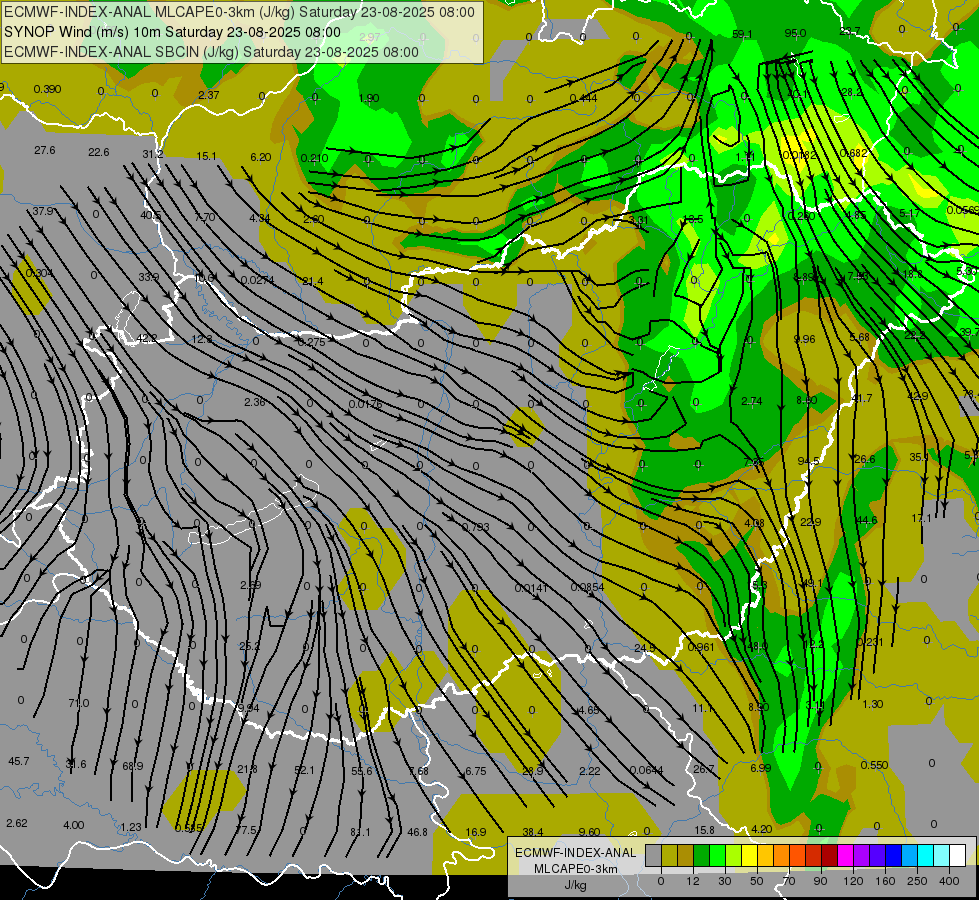Click the sky blue swatch left of 250
This screenshot has width=979, height=900.
[x=910, y=855]
